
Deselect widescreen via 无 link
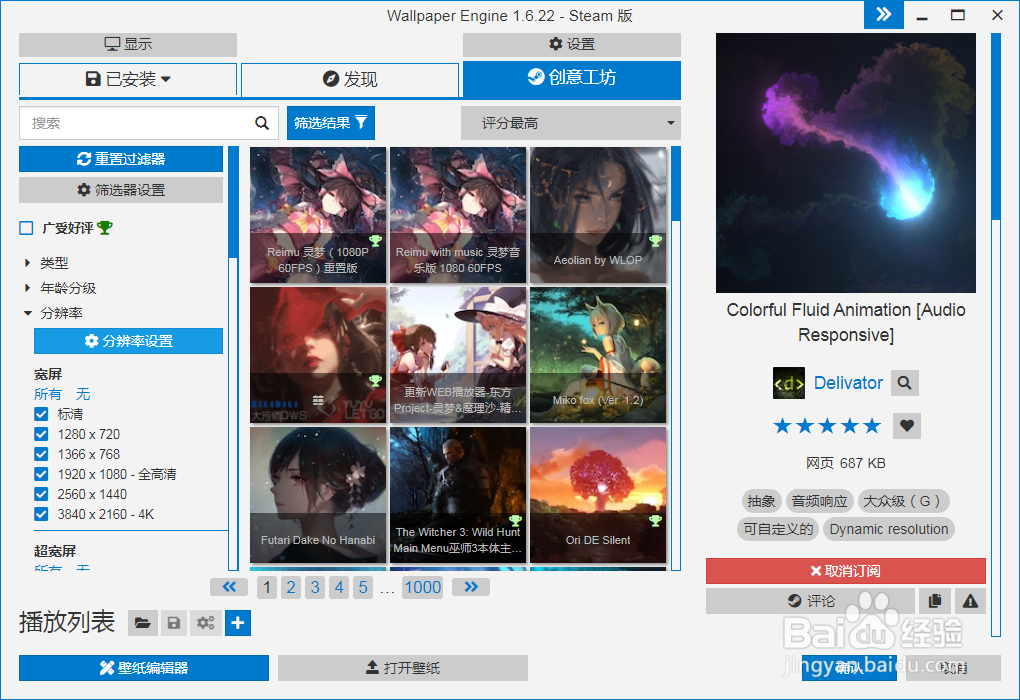(83, 394)
